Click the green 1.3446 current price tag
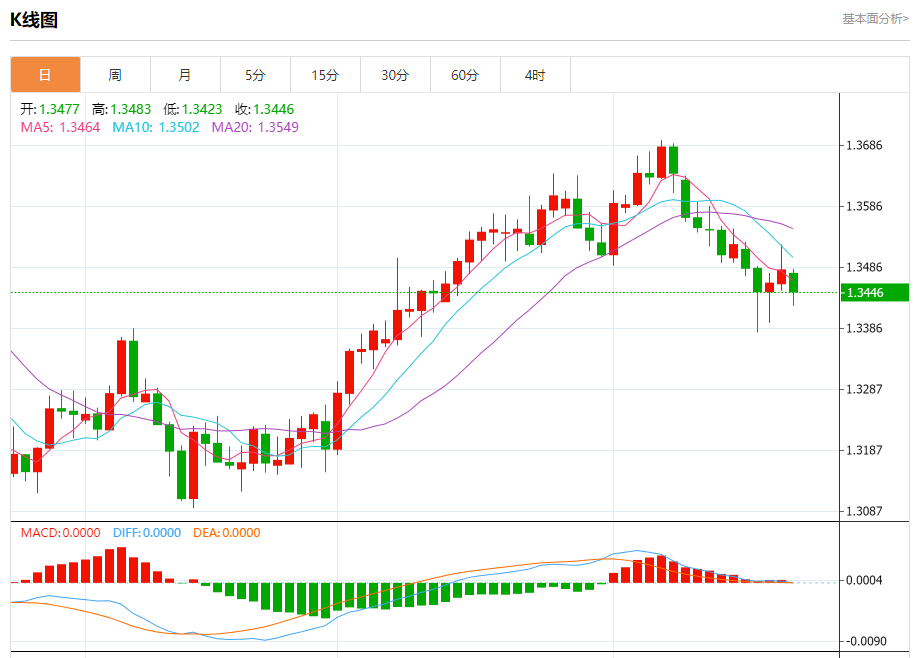The width and height of the screenshot is (914, 658). coord(875,293)
